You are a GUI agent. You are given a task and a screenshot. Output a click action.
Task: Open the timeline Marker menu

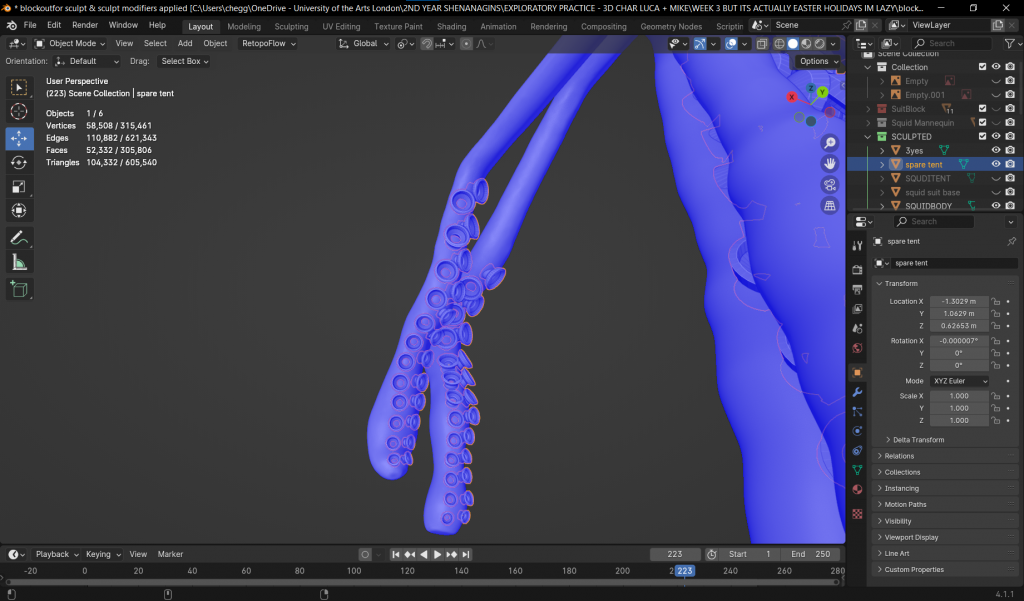click(170, 555)
